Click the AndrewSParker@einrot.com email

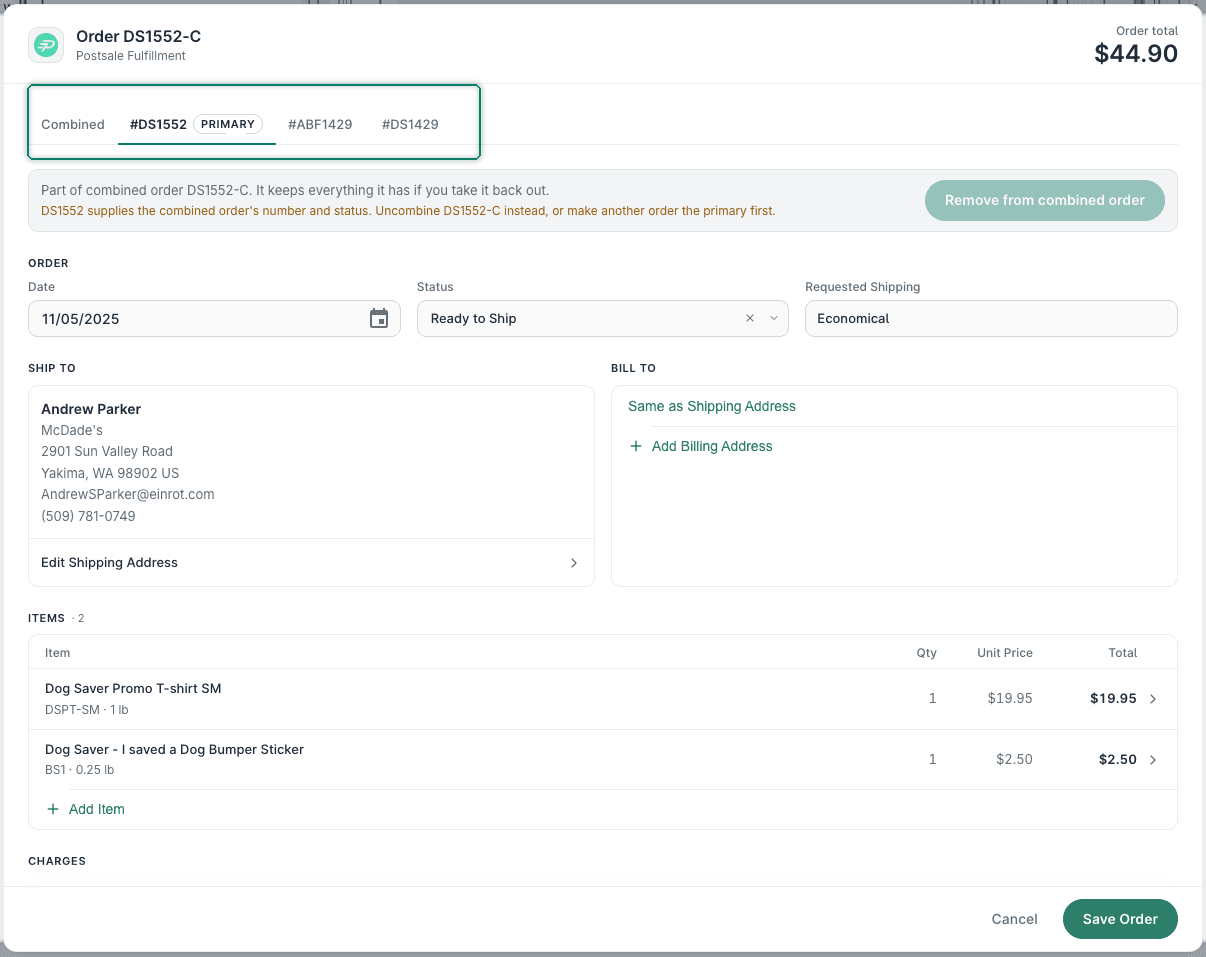click(x=128, y=495)
